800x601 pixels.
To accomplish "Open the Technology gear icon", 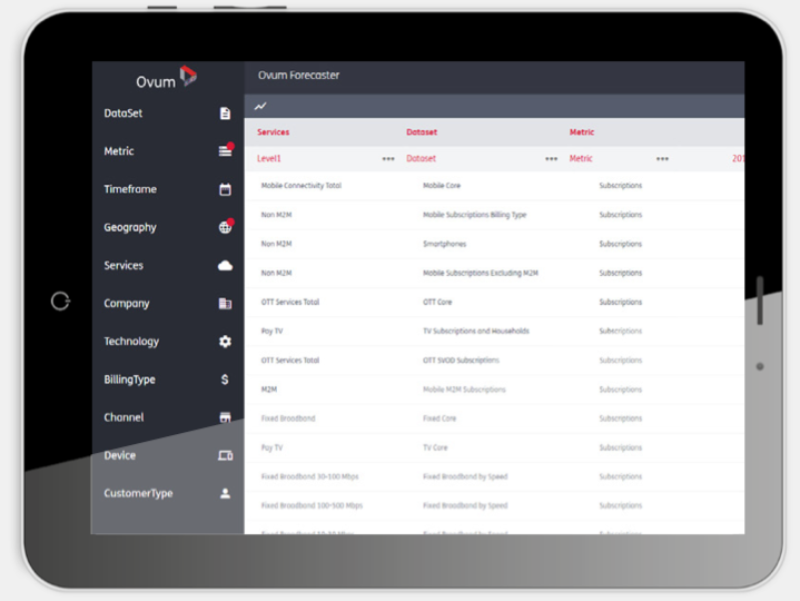I will point(225,341).
